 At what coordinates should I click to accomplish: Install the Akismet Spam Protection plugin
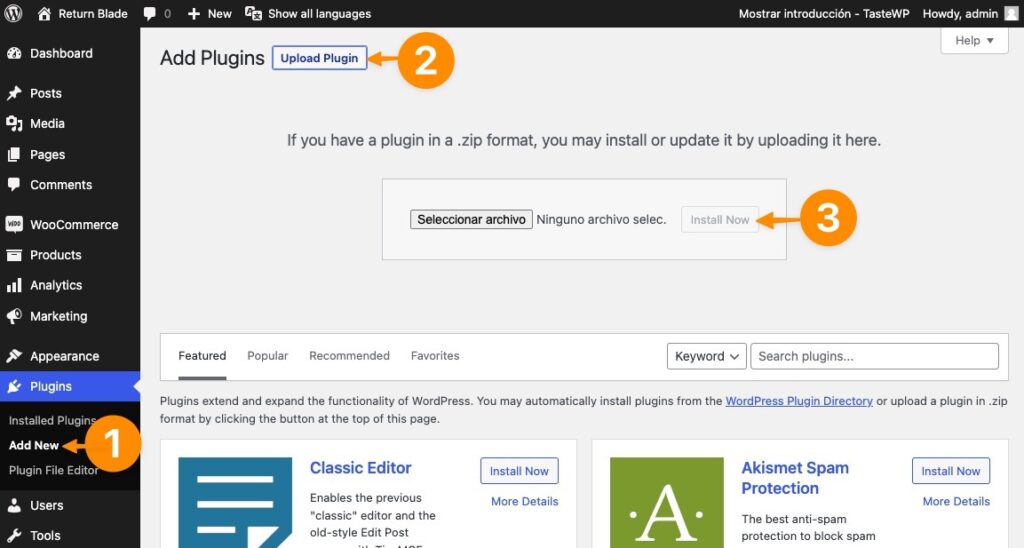[x=951, y=471]
